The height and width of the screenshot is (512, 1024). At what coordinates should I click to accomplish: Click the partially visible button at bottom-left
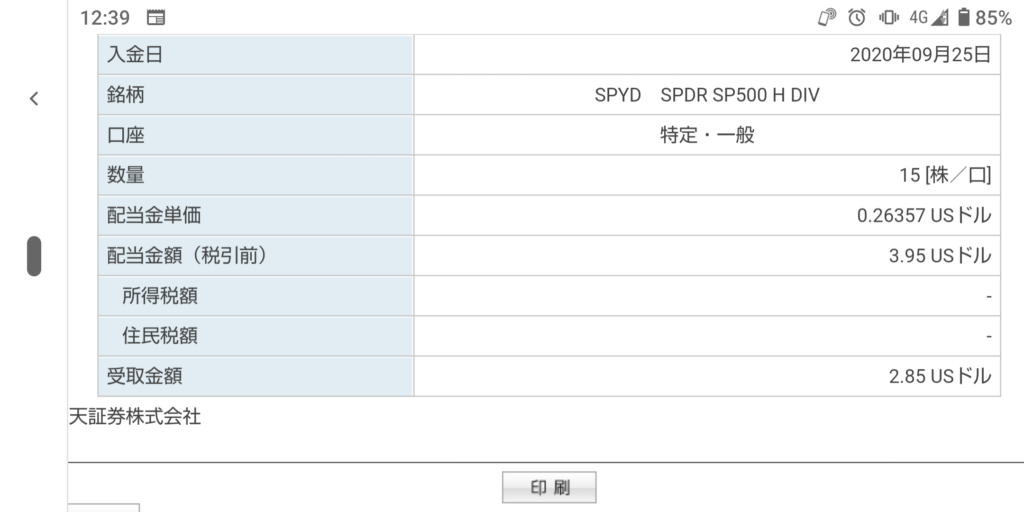(104, 507)
